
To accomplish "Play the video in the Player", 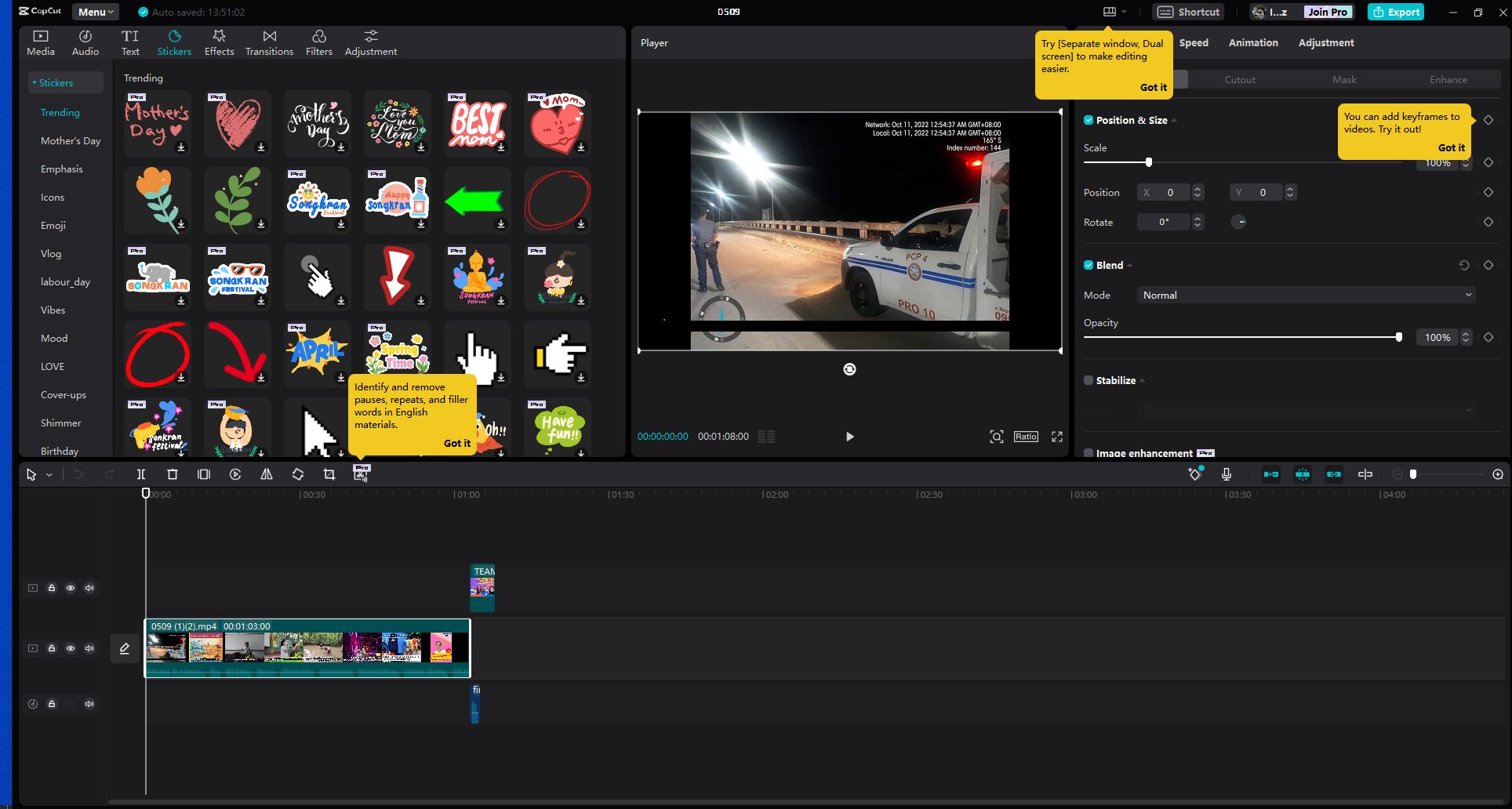I will [x=849, y=437].
